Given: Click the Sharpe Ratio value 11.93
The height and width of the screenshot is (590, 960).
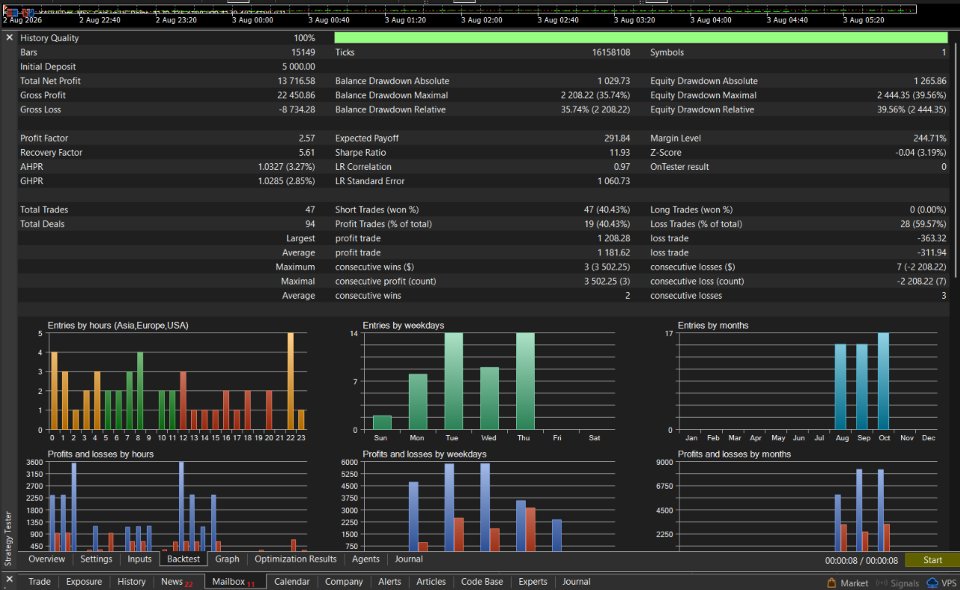Looking at the screenshot, I should coord(620,152).
